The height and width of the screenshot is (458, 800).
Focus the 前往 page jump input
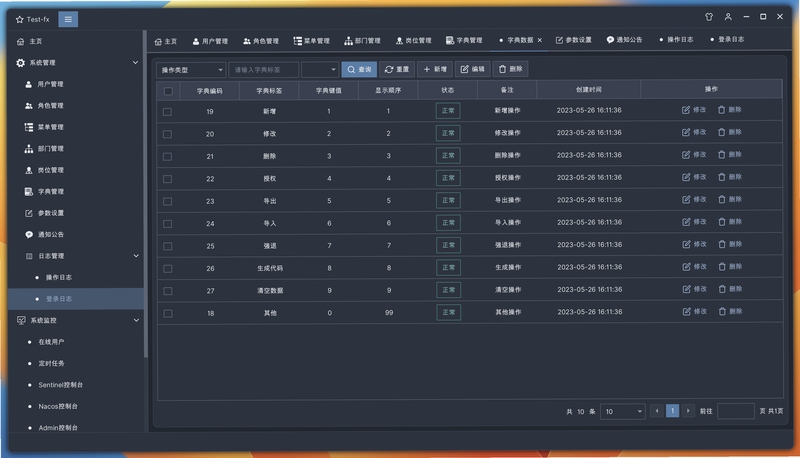735,411
